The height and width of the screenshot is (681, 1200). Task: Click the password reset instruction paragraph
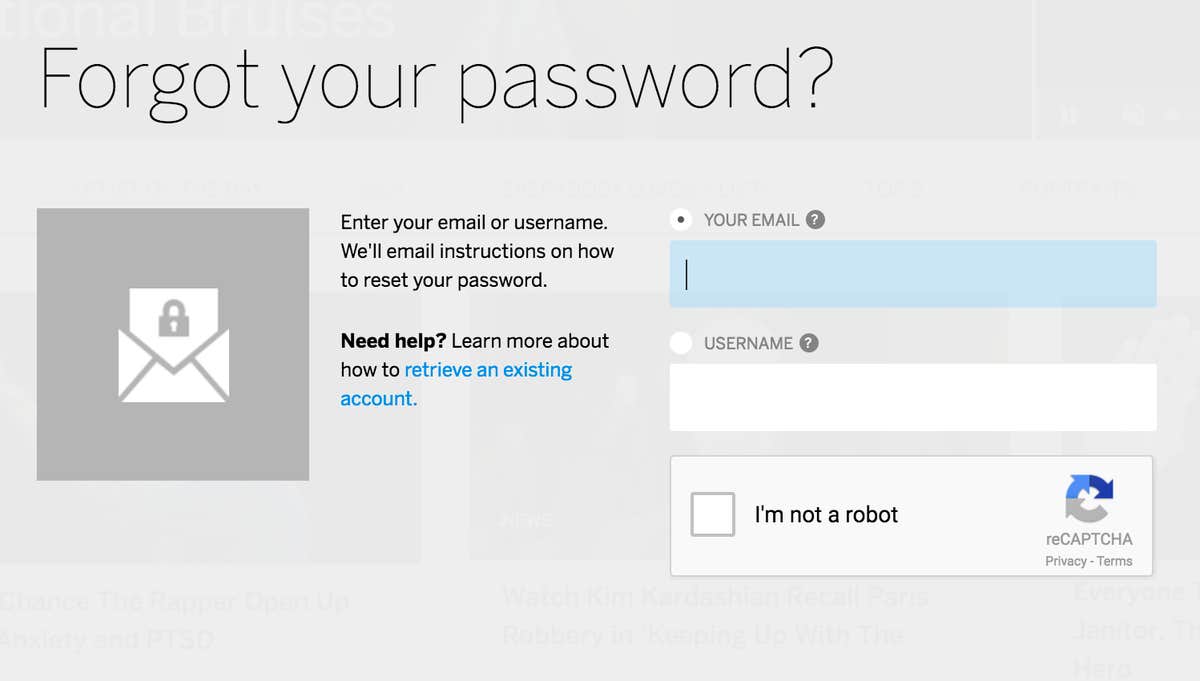[477, 251]
